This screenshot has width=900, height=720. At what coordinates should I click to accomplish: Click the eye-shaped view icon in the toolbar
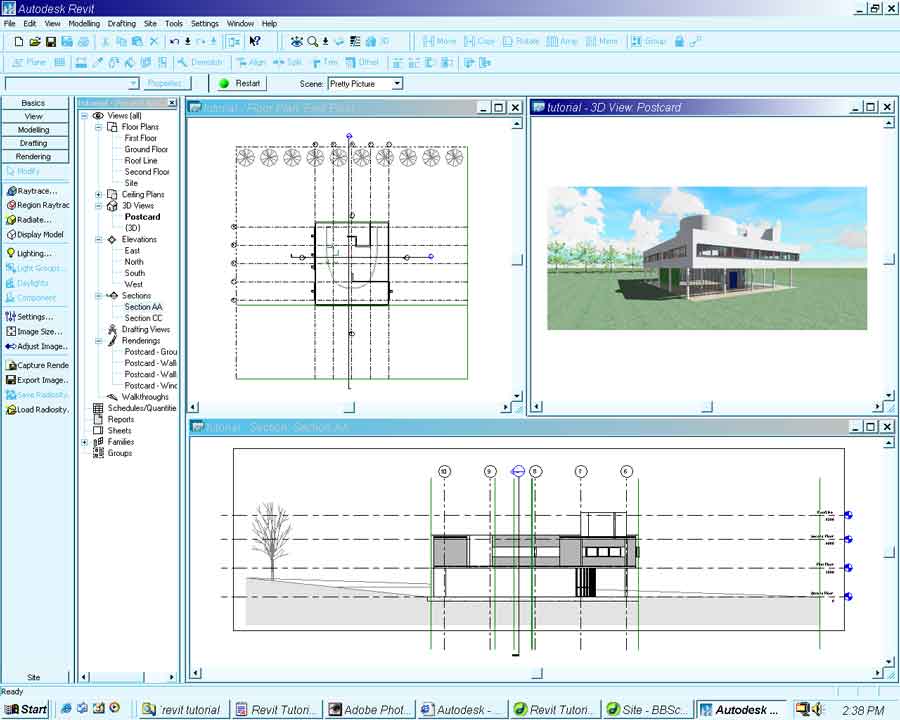tap(296, 41)
